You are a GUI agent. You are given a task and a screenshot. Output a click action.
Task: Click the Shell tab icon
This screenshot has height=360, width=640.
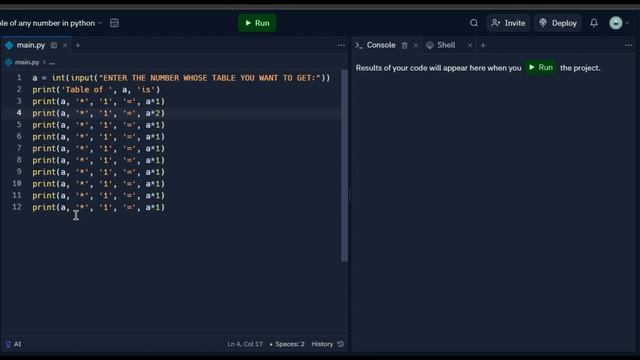coord(430,45)
